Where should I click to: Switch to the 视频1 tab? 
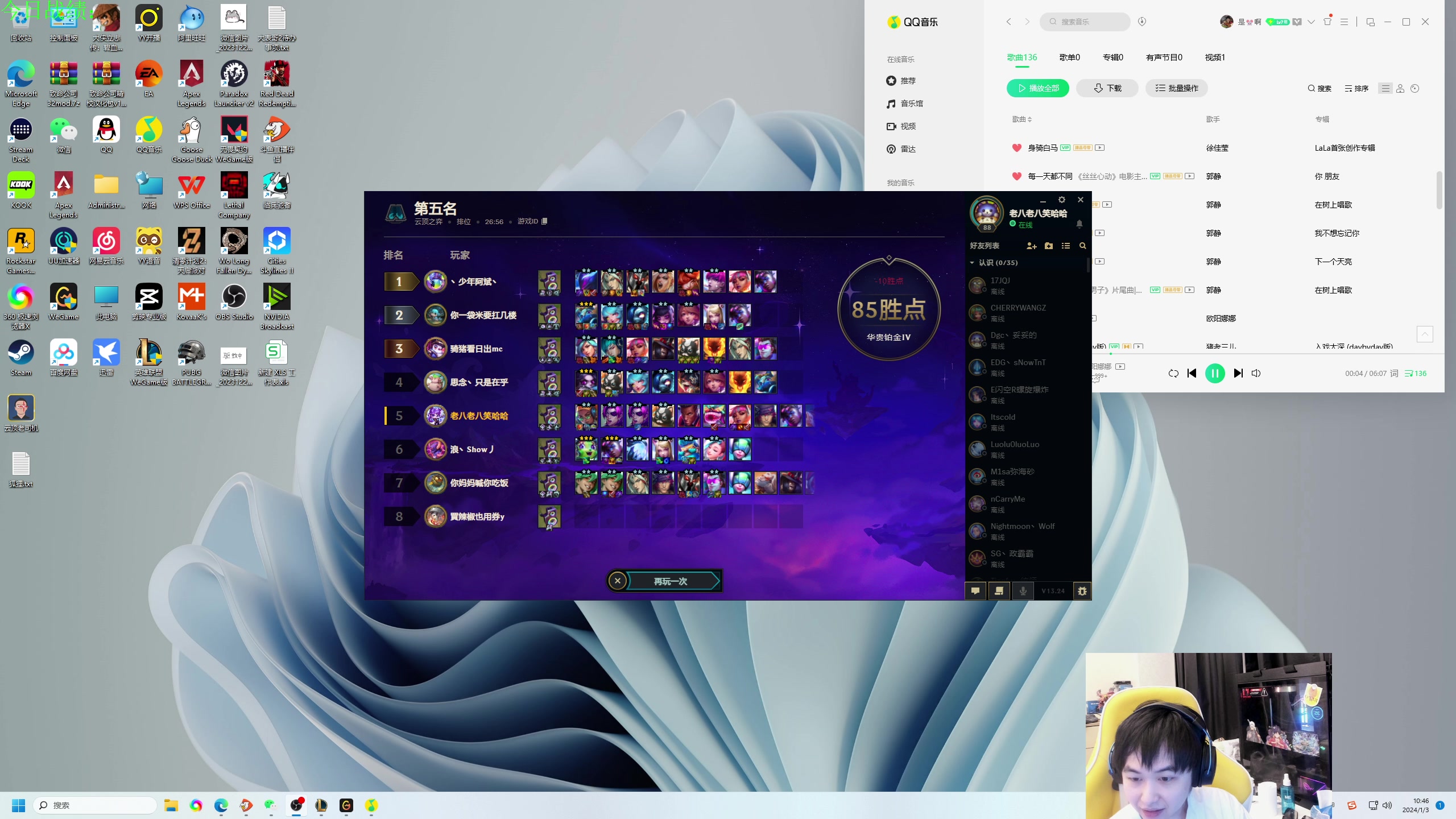coord(1215,57)
